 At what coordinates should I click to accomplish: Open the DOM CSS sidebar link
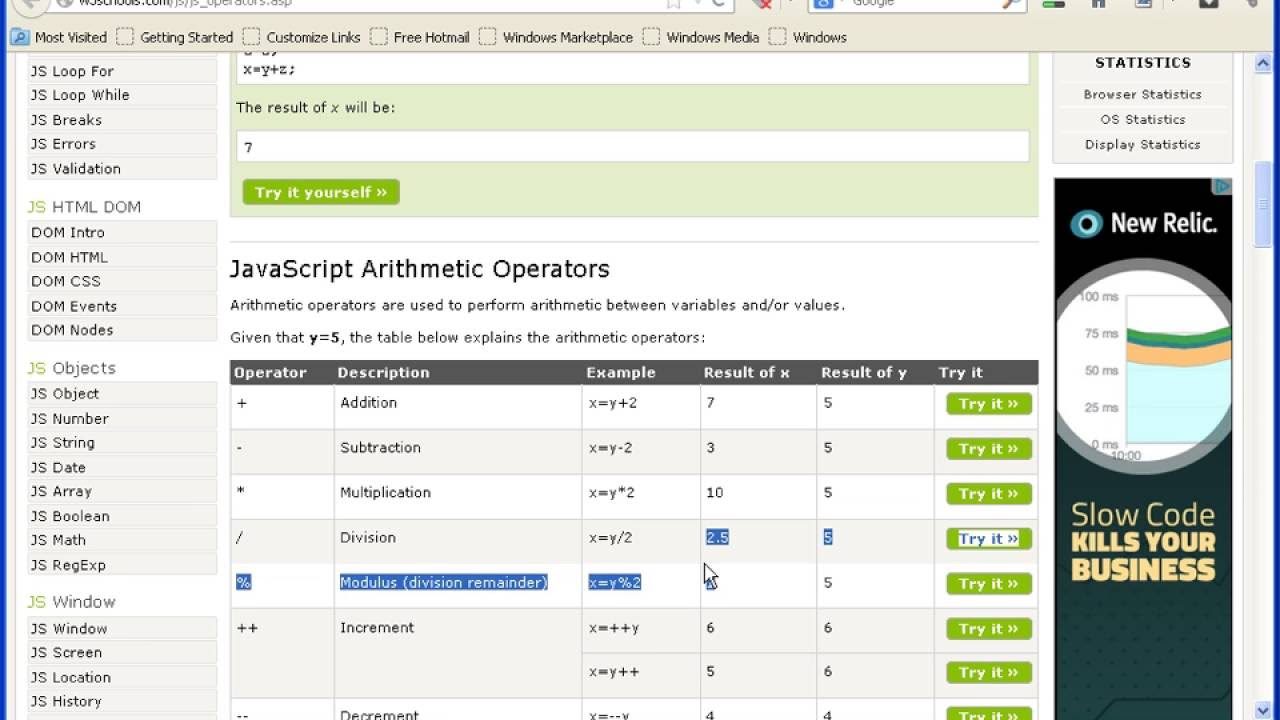pyautogui.click(x=122, y=281)
